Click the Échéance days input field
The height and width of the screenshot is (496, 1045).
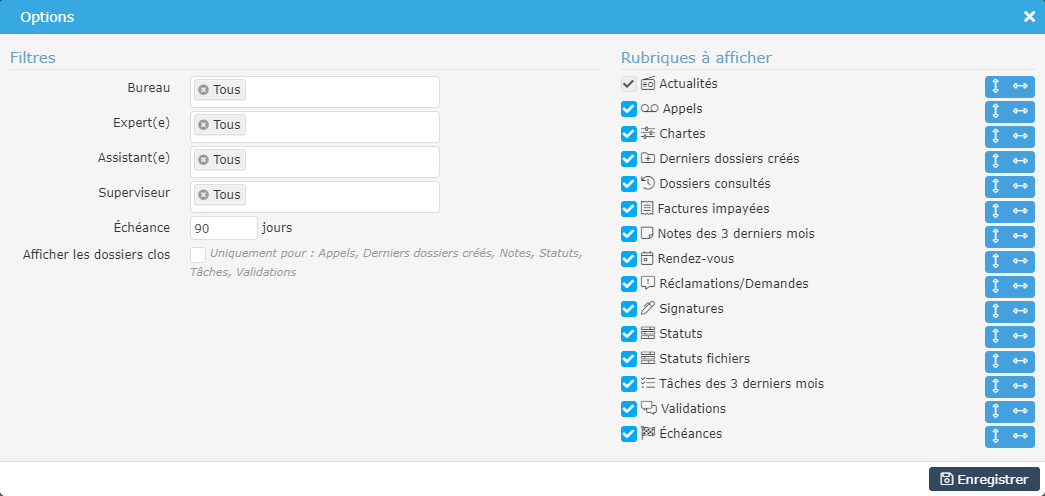tap(223, 227)
